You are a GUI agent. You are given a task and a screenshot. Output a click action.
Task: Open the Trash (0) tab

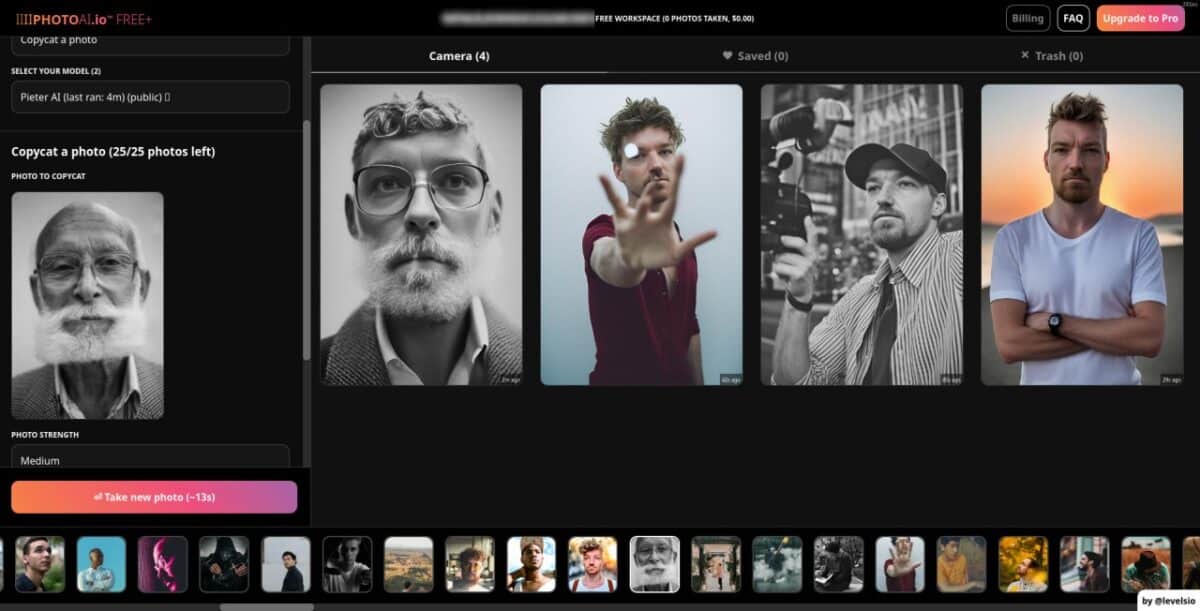(1051, 56)
